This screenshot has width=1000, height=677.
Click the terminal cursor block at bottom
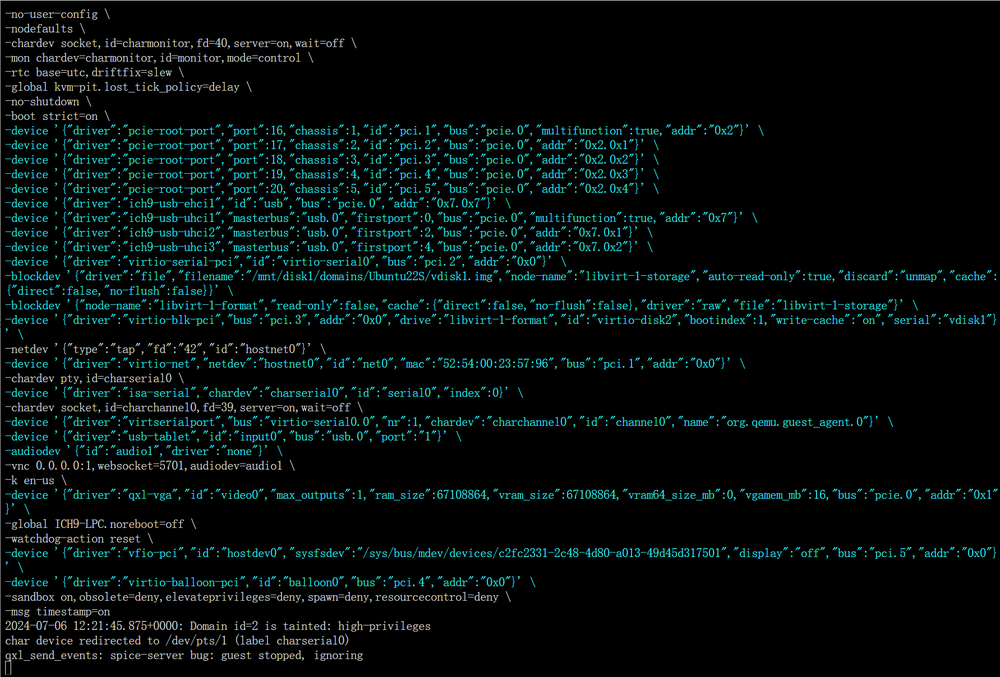8,669
